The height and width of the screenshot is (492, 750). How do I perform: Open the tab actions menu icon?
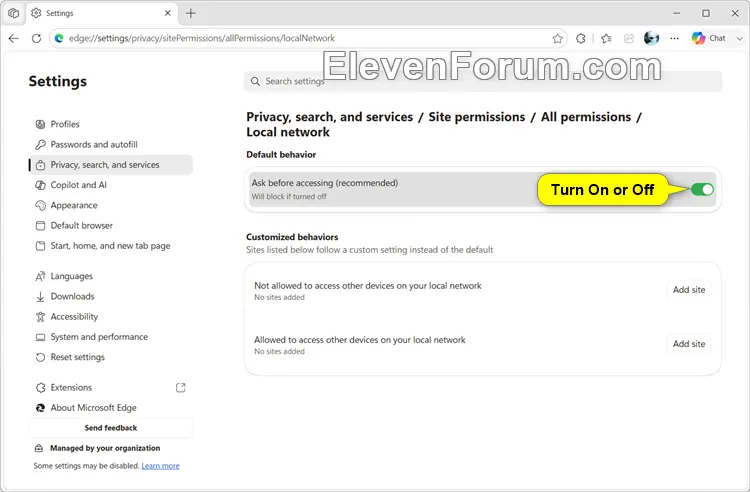pyautogui.click(x=13, y=13)
